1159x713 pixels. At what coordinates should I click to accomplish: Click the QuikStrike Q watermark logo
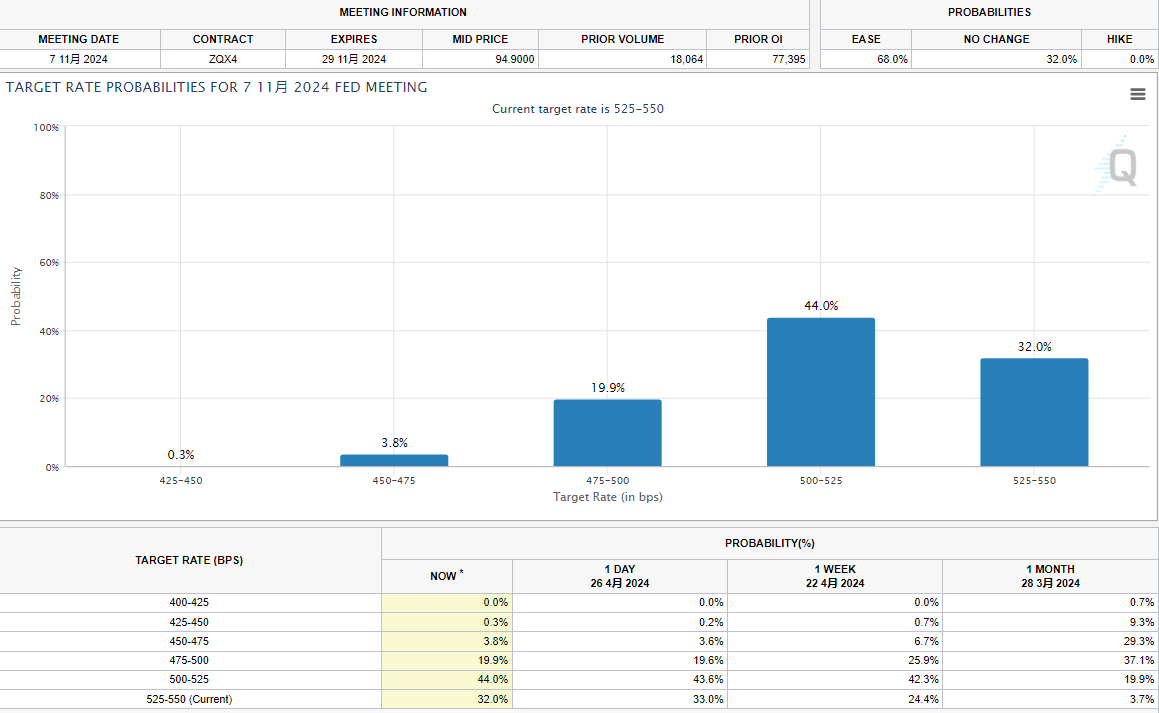[x=1120, y=167]
